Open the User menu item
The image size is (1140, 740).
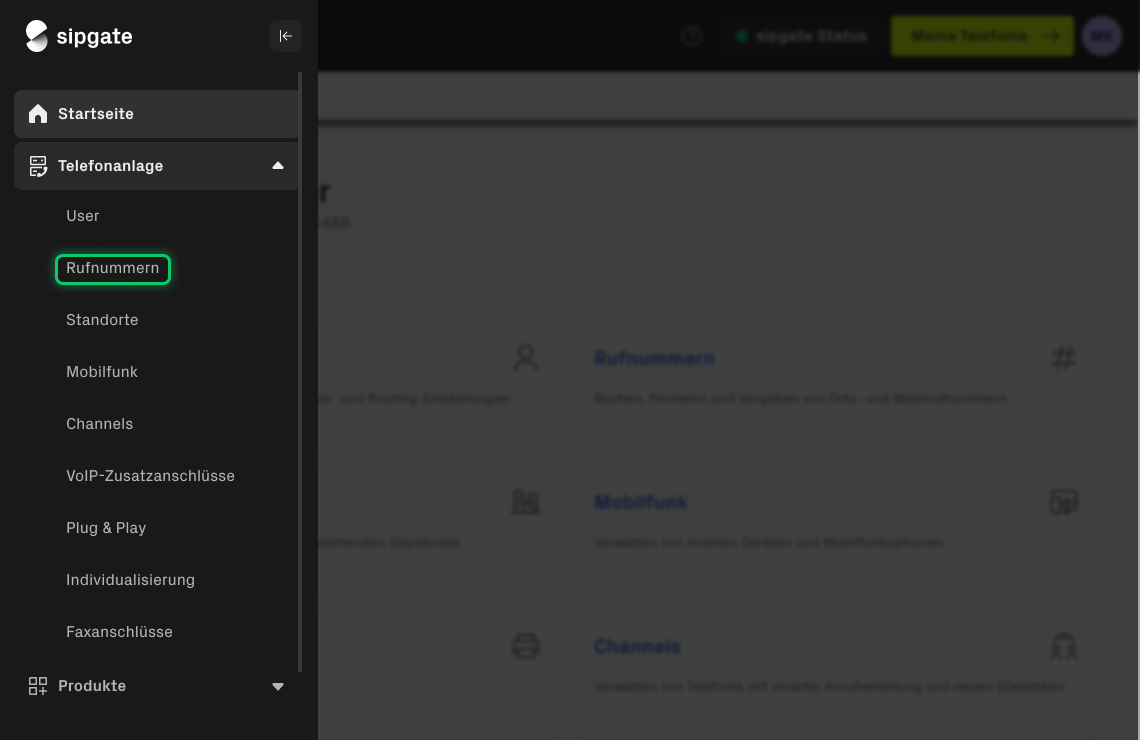pyautogui.click(x=83, y=216)
